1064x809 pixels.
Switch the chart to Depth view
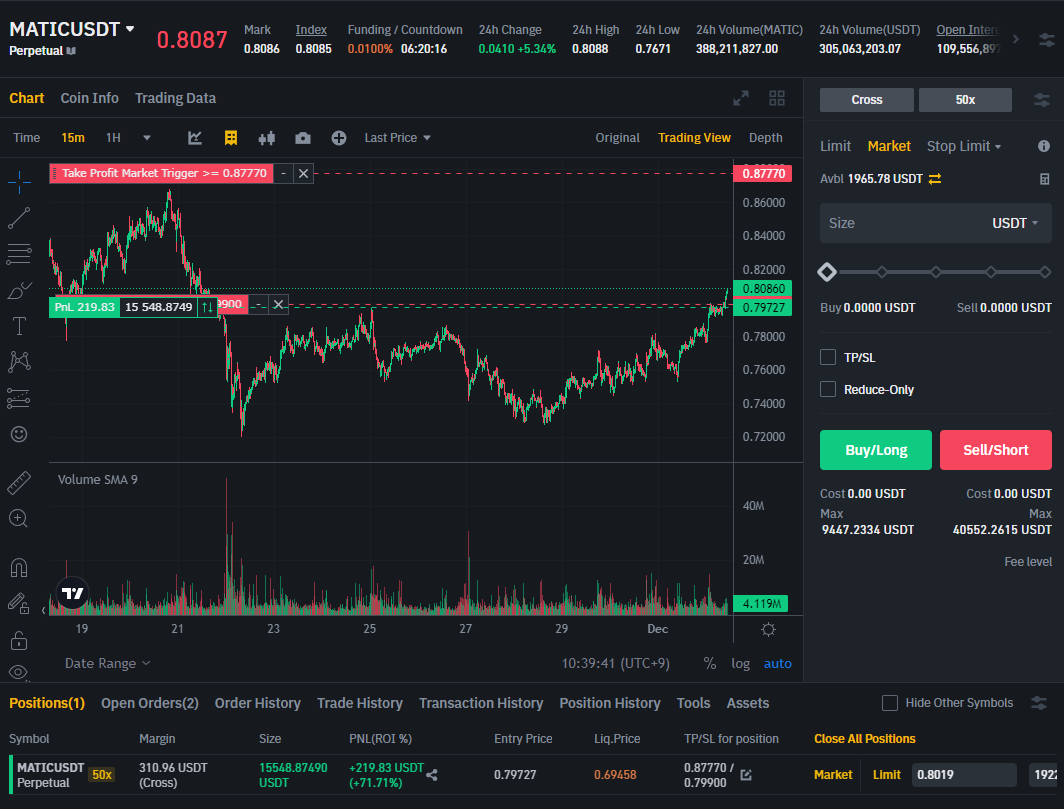765,138
